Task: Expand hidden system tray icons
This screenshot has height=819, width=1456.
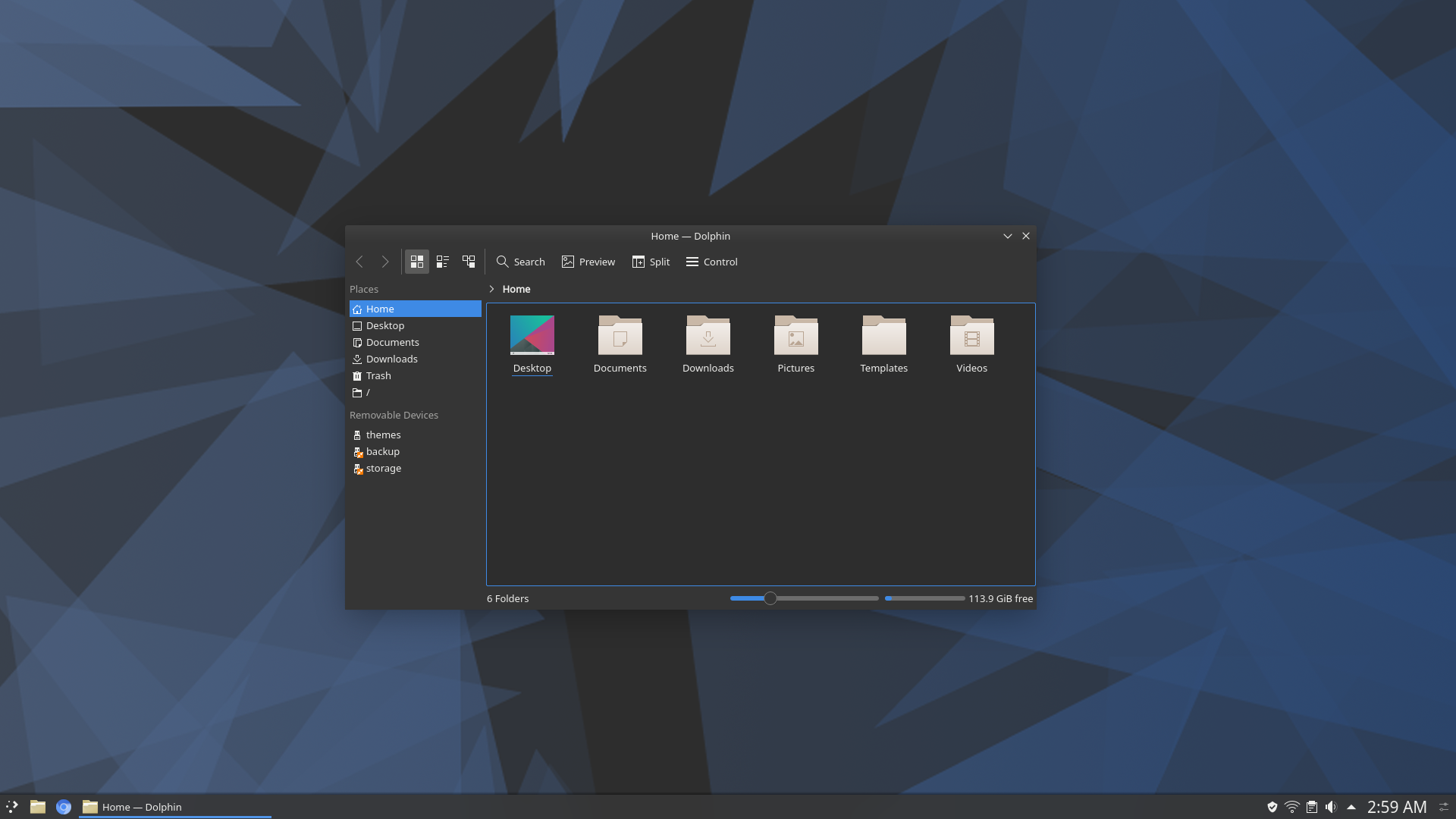Action: [x=1351, y=807]
